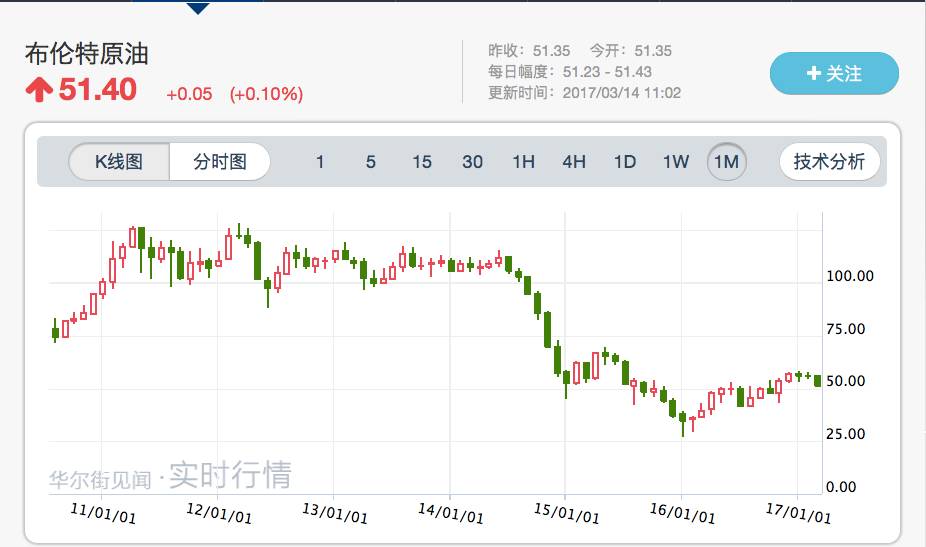Set chart interval to 4H
Image resolution: width=926 pixels, height=547 pixels.
pyautogui.click(x=574, y=161)
